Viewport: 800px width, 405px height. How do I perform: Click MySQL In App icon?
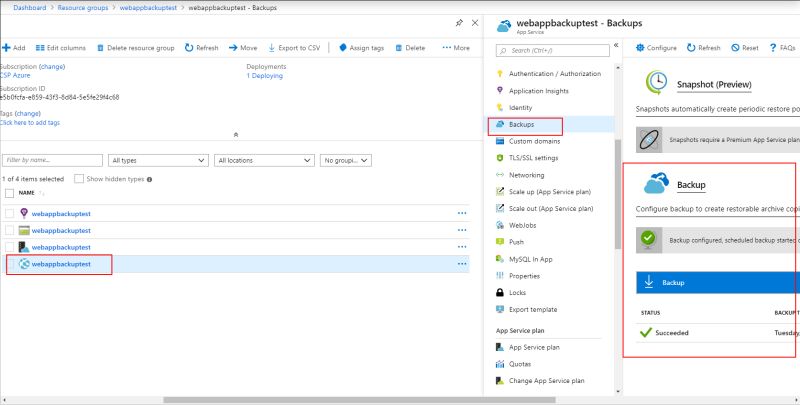point(500,259)
